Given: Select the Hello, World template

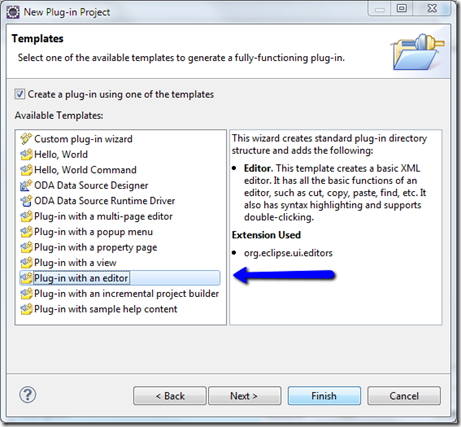Looking at the screenshot, I should click(x=61, y=154).
